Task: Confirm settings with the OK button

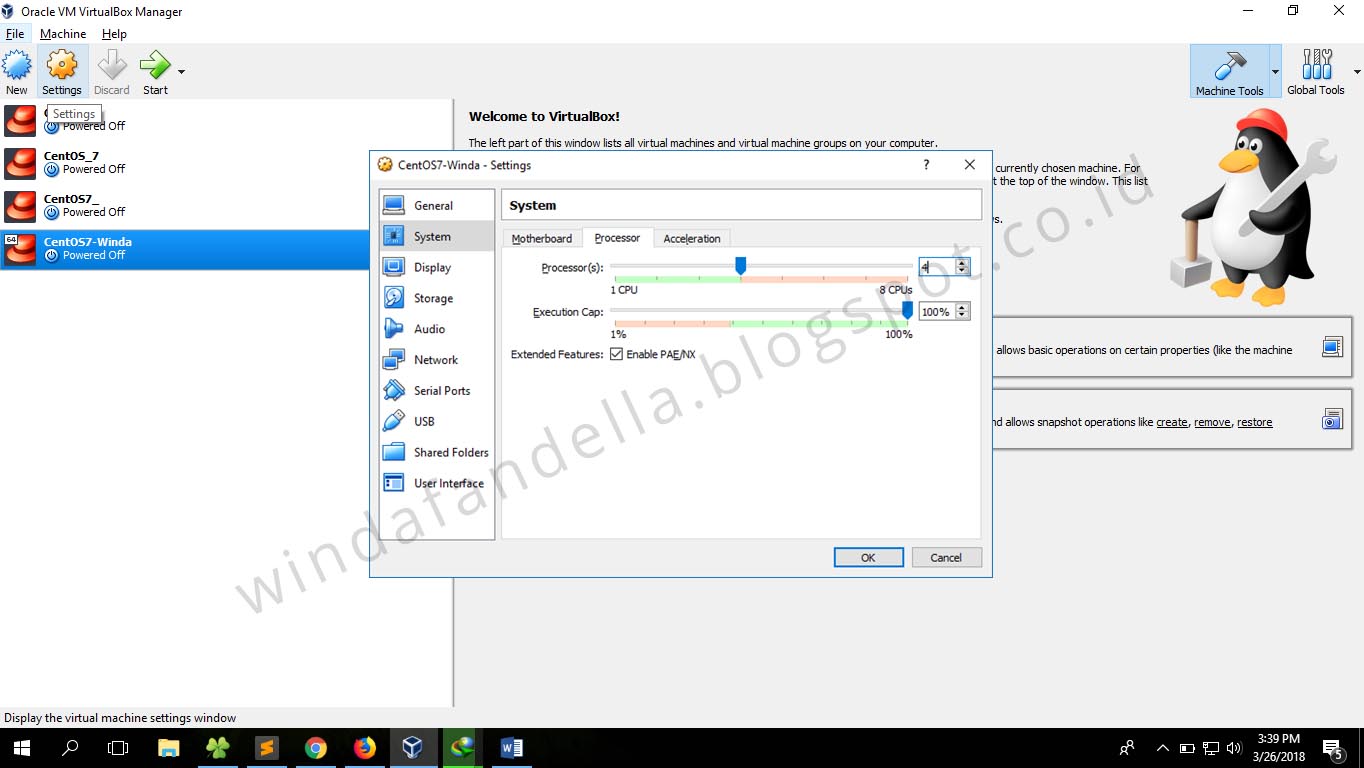Action: (868, 558)
